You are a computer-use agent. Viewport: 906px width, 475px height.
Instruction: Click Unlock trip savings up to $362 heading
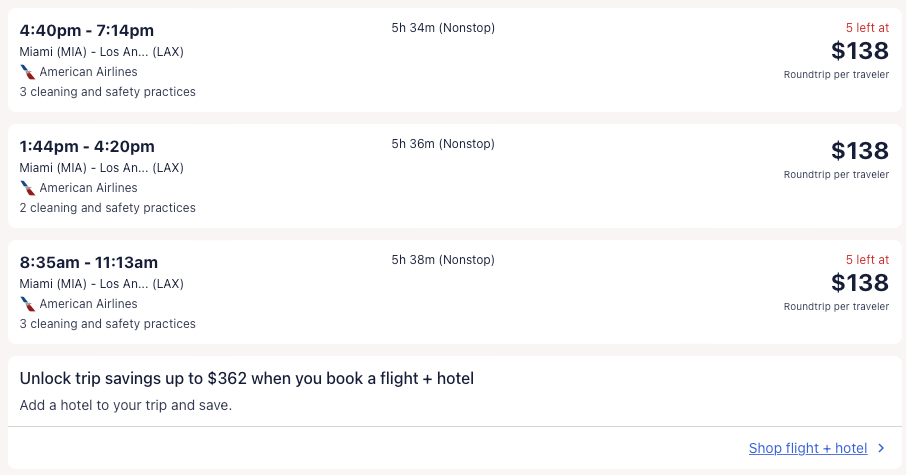coord(246,379)
